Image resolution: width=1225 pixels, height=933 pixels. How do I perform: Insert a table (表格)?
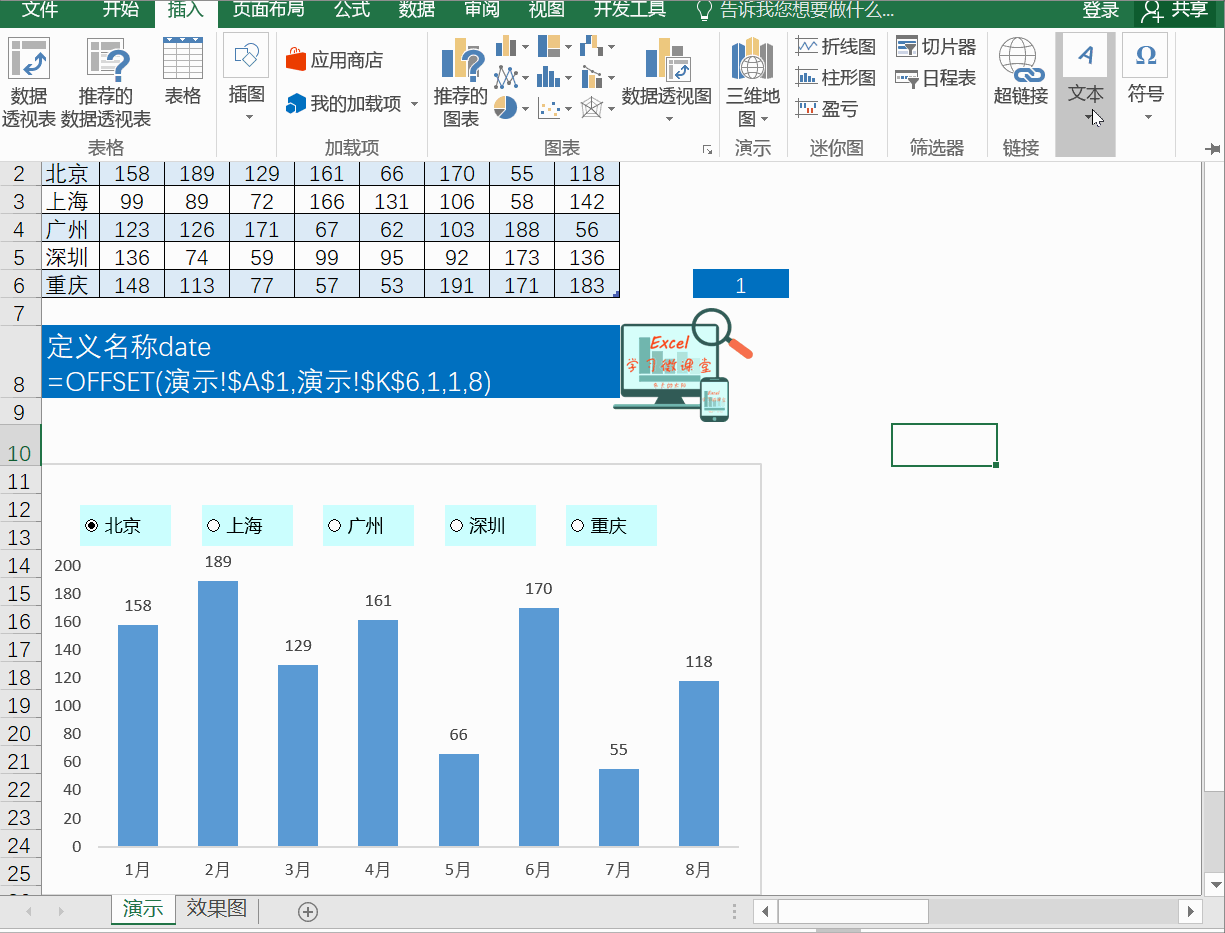pos(183,70)
